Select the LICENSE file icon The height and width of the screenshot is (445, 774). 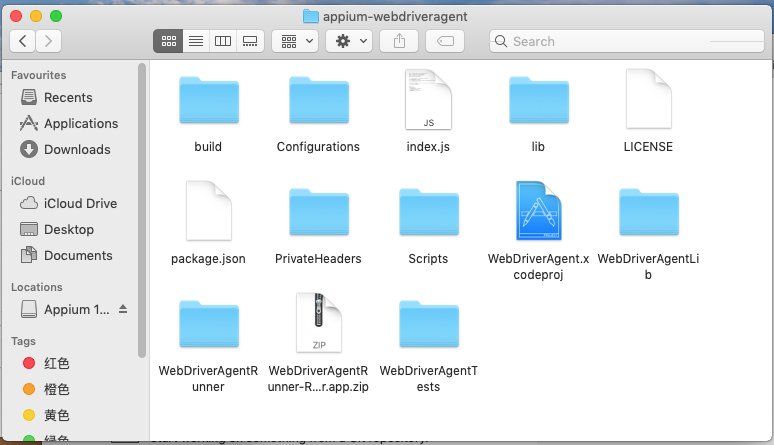point(649,99)
